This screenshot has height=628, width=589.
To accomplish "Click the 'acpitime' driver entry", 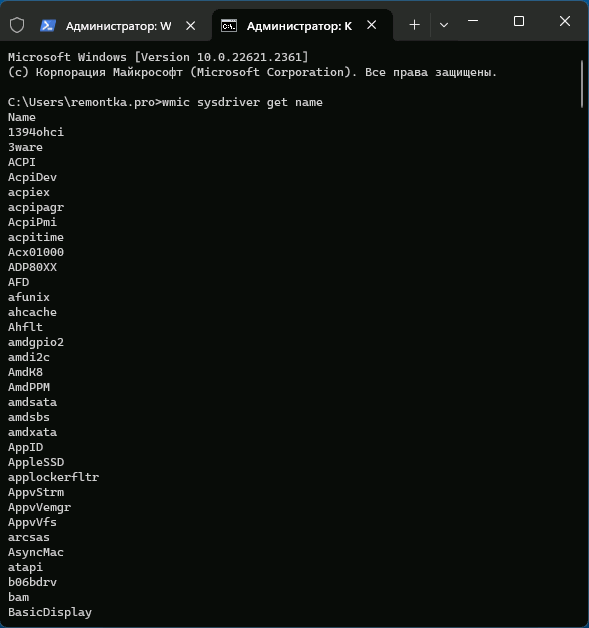I will [x=36, y=237].
